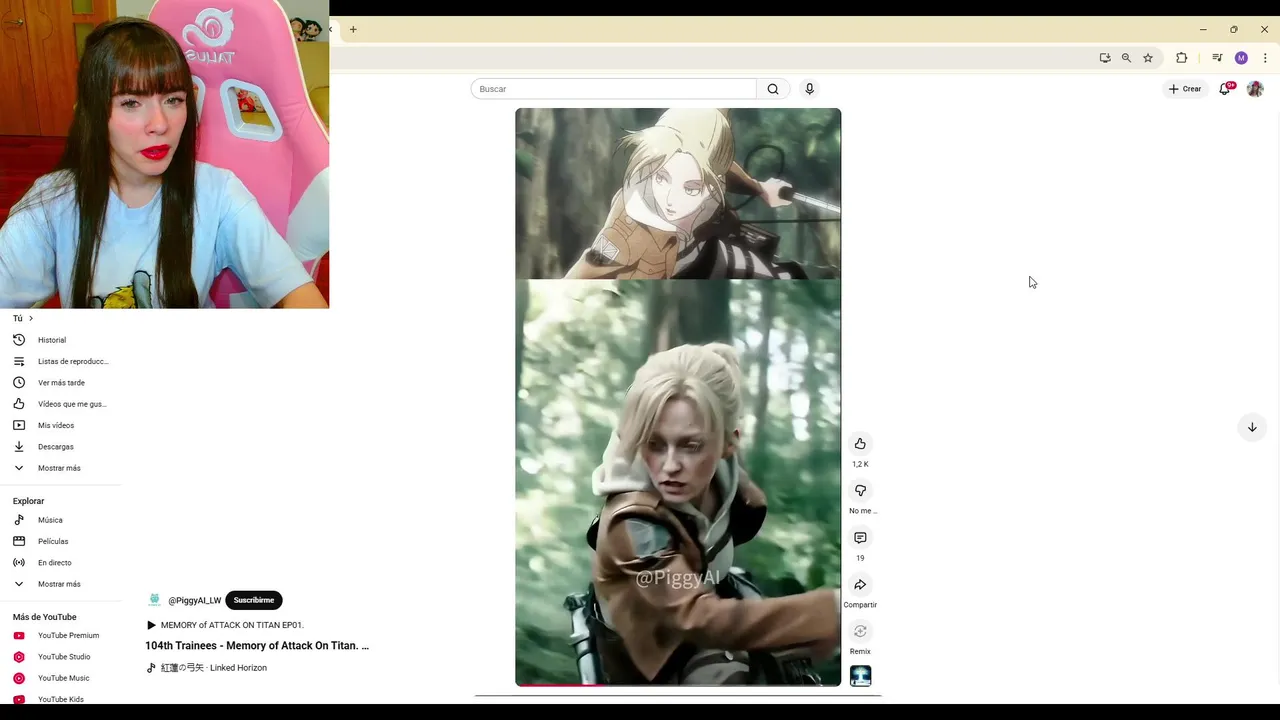Open the comments icon showing 19

click(860, 538)
